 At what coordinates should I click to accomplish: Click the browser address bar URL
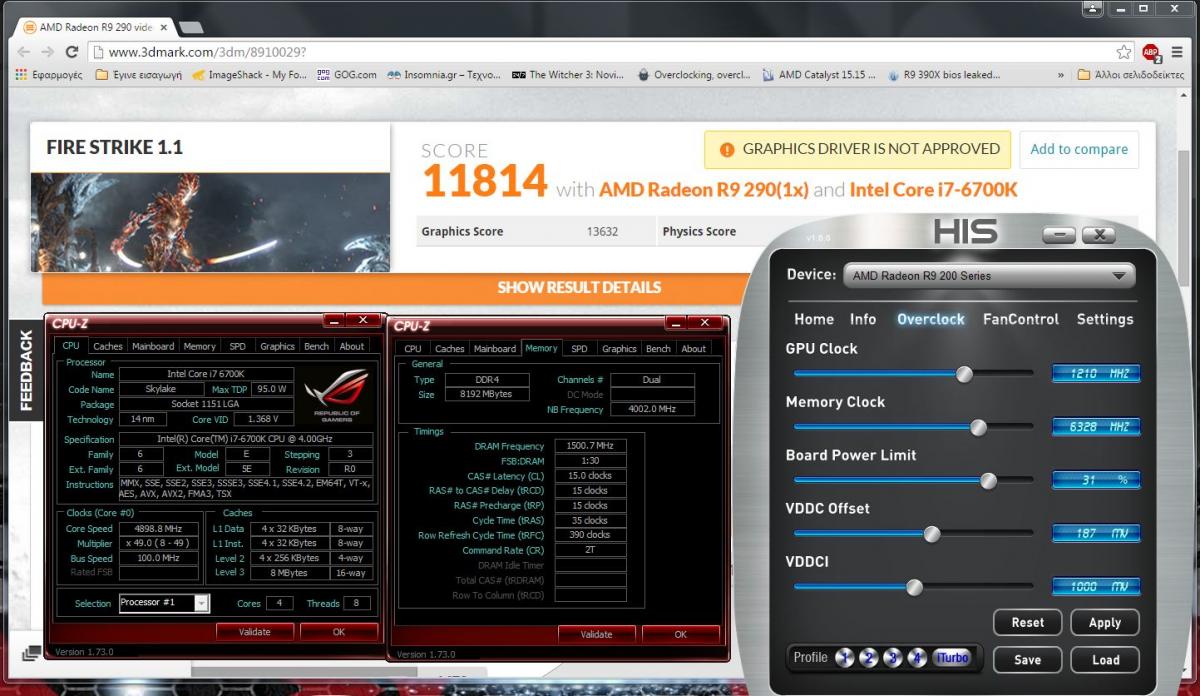(207, 52)
